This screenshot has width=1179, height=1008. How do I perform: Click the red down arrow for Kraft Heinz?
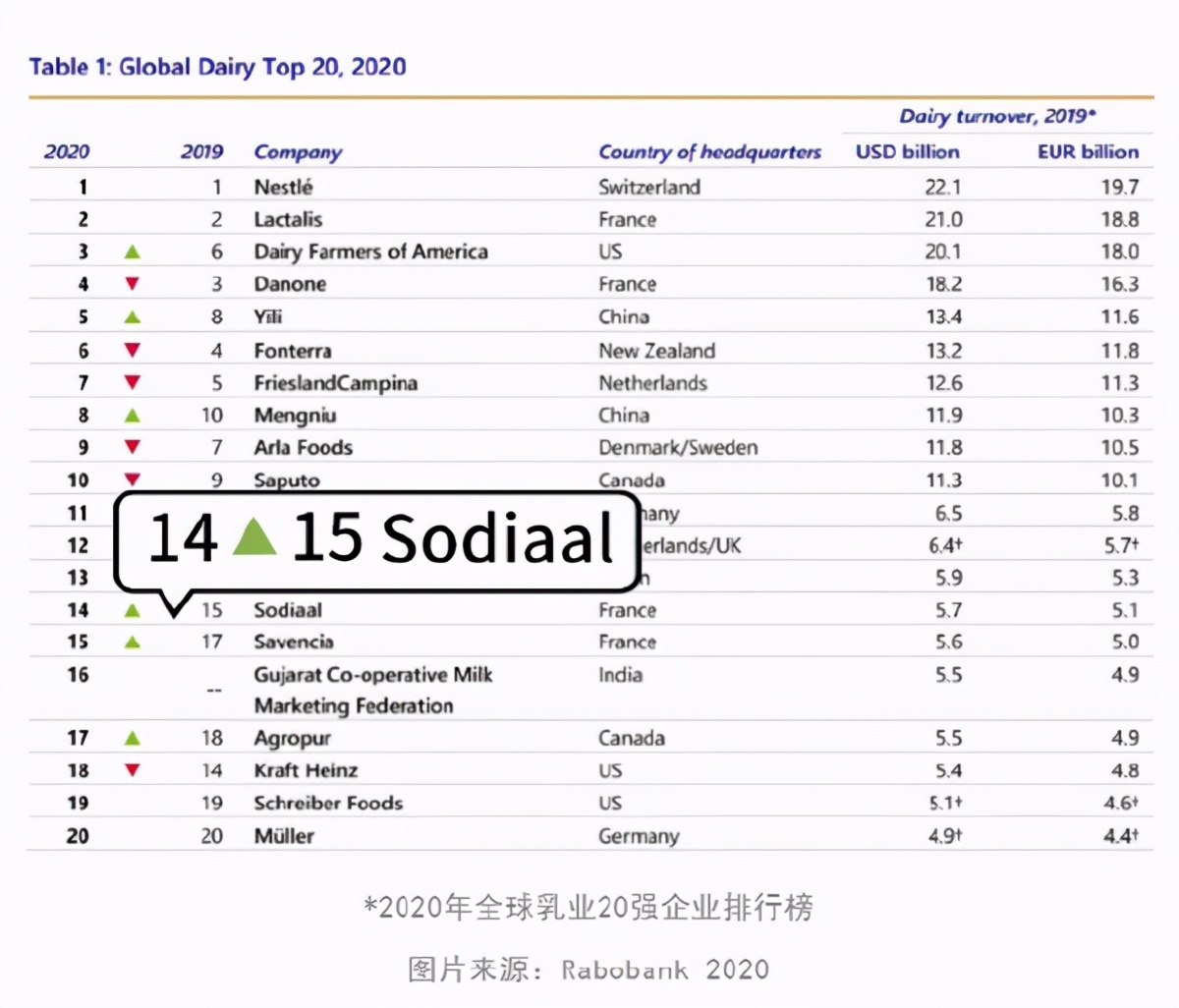pyautogui.click(x=133, y=770)
